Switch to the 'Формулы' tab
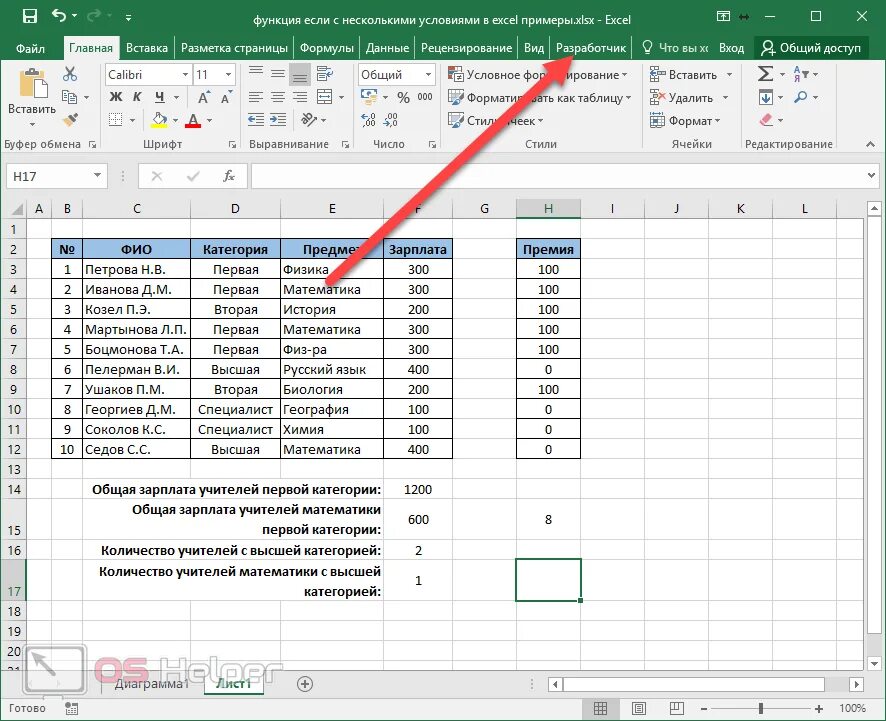This screenshot has height=721, width=886. click(327, 48)
